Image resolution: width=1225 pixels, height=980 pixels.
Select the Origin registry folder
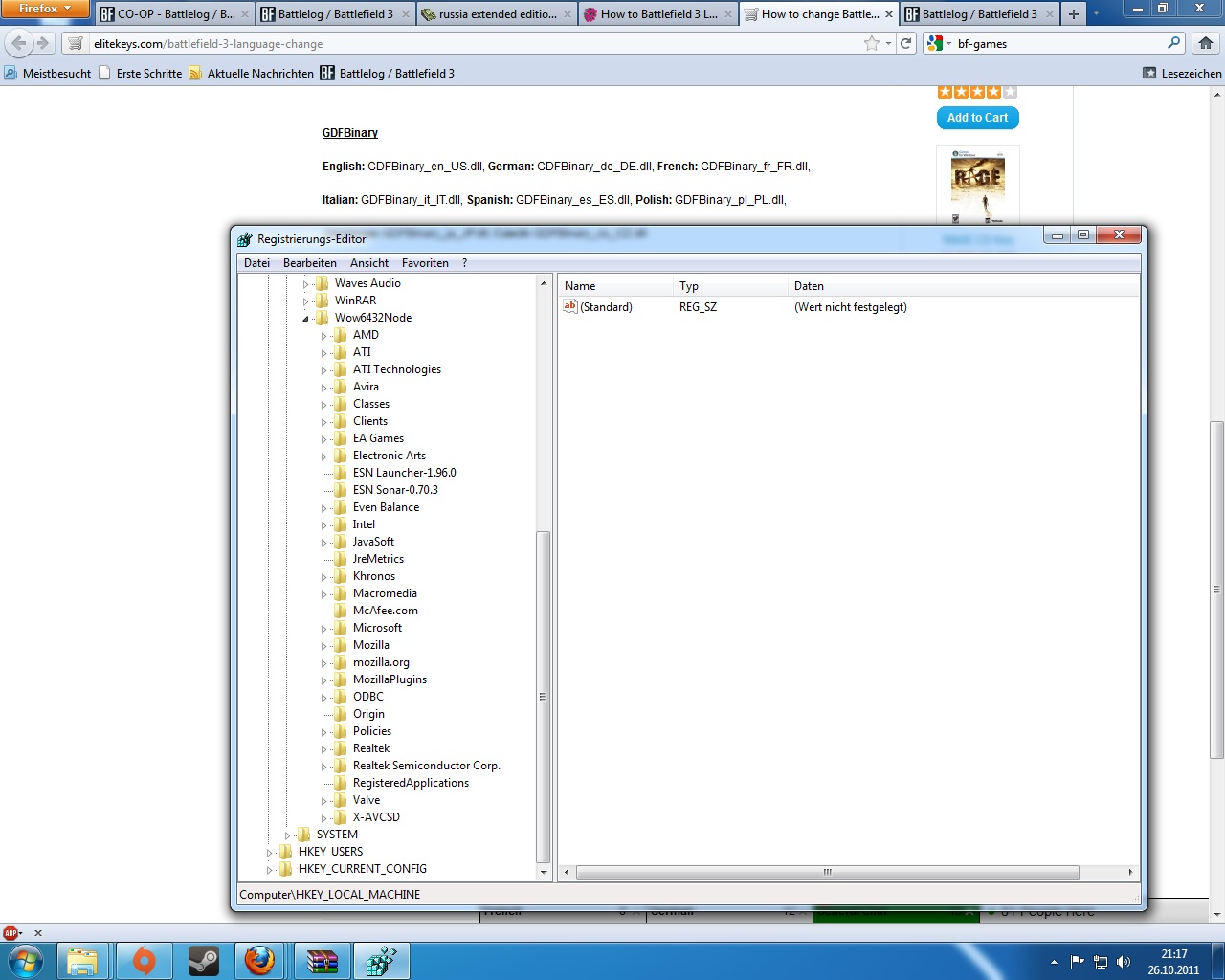368,714
